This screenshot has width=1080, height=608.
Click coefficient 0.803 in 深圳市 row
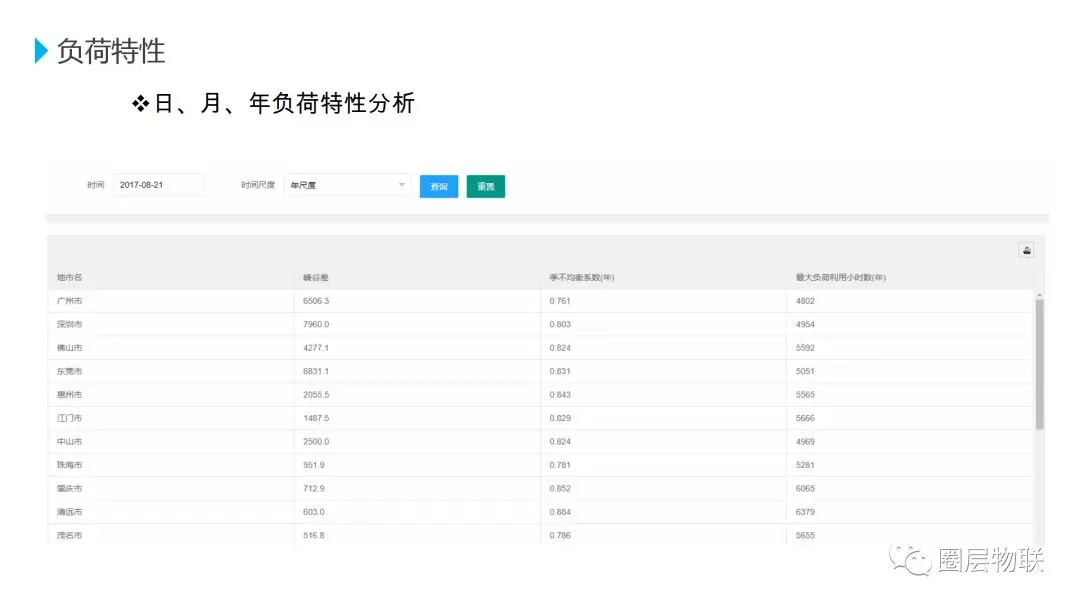[x=560, y=324]
